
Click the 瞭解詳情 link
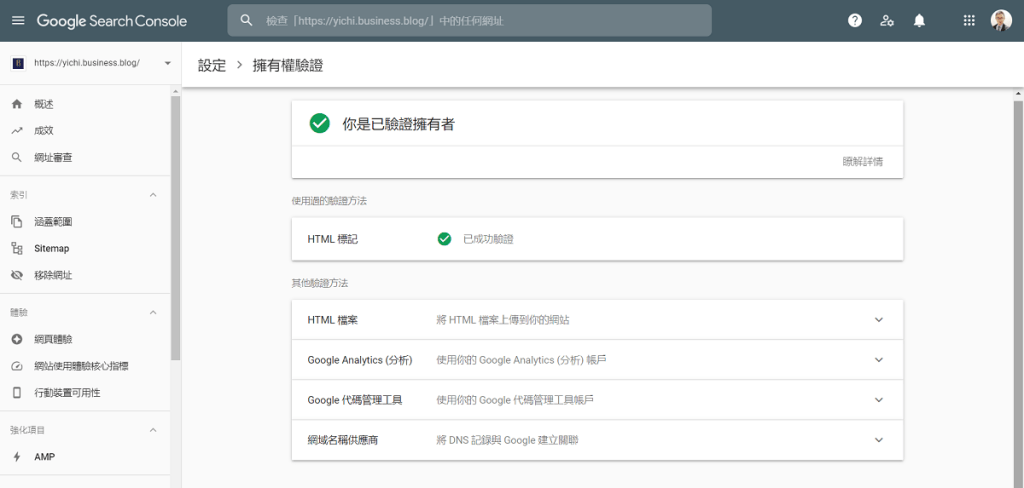point(863,161)
